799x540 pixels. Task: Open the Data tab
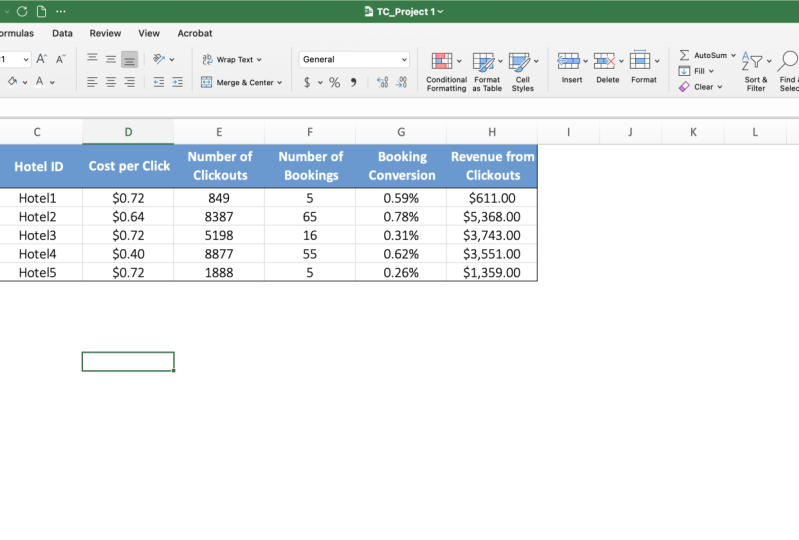pyautogui.click(x=62, y=33)
